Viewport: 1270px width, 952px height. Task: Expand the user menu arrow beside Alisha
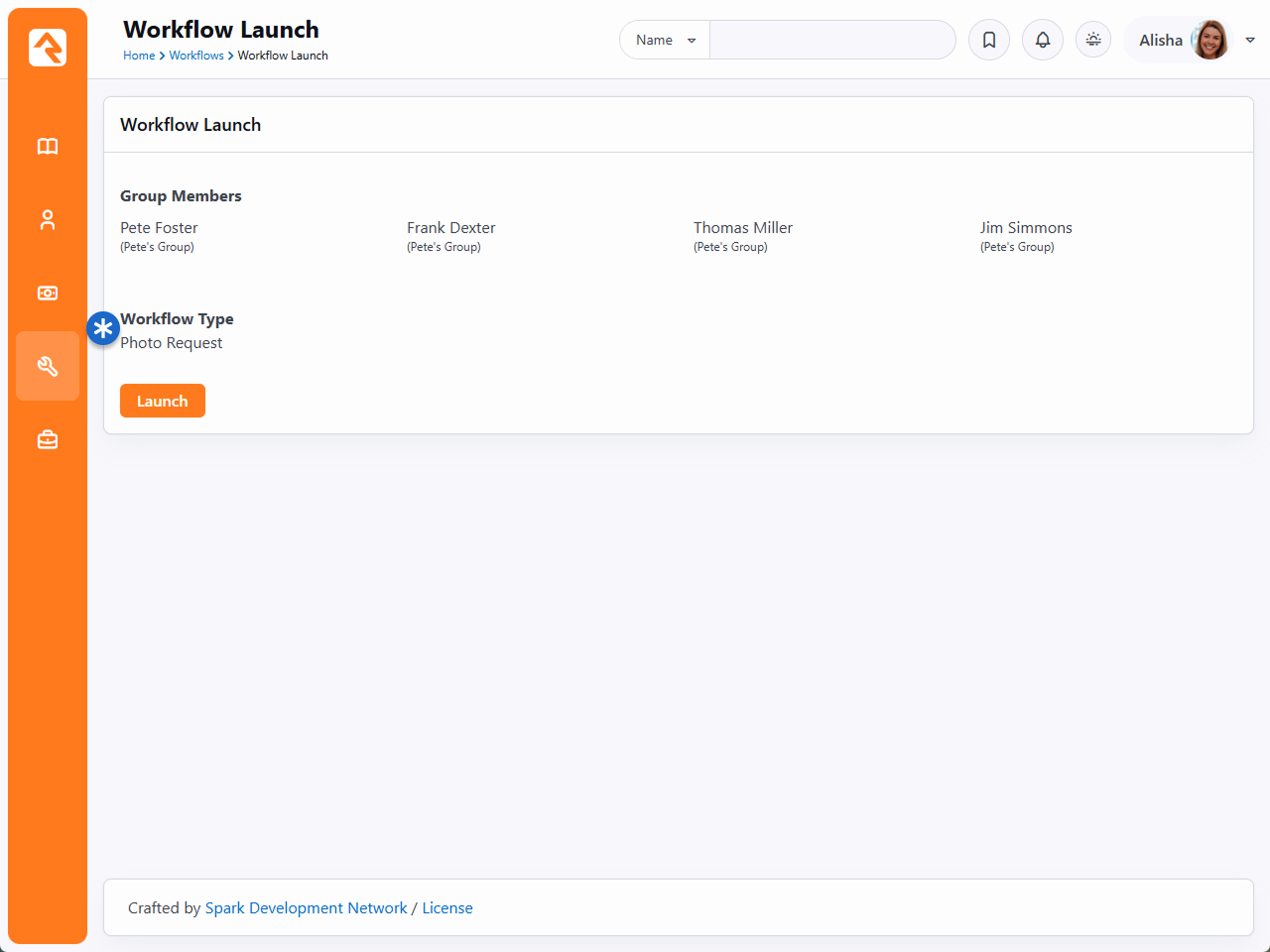click(1250, 40)
